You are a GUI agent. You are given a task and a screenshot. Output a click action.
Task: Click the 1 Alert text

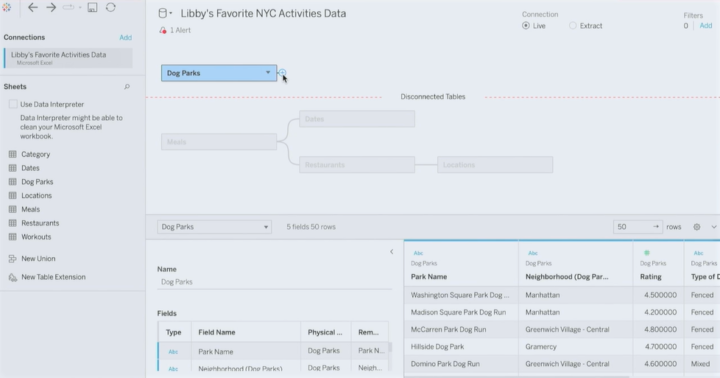[180, 30]
